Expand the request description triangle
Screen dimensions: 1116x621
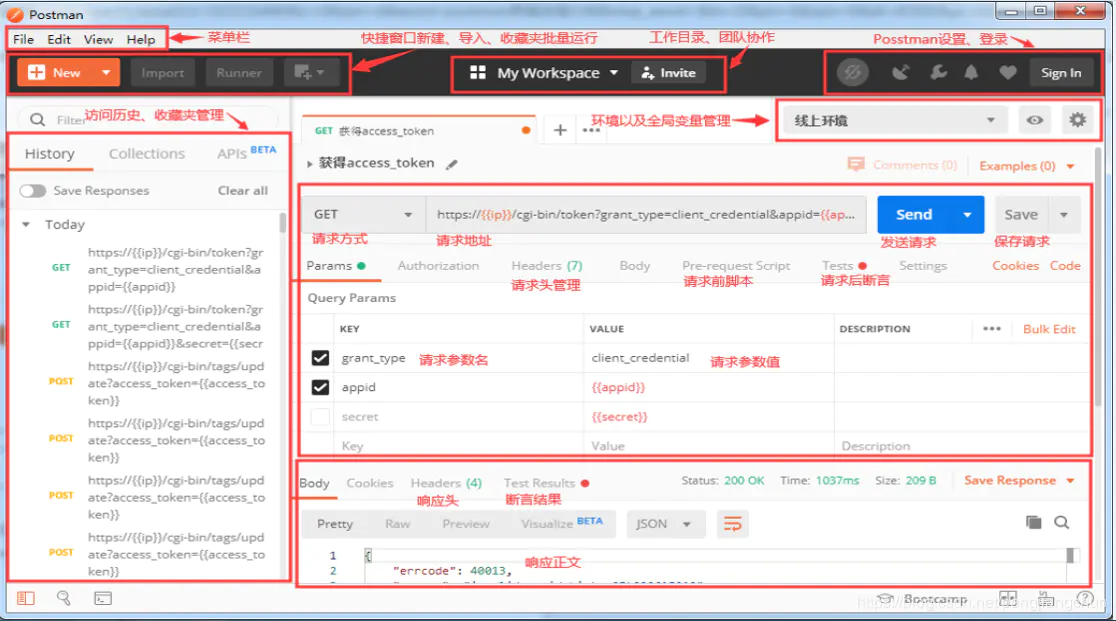click(x=310, y=164)
